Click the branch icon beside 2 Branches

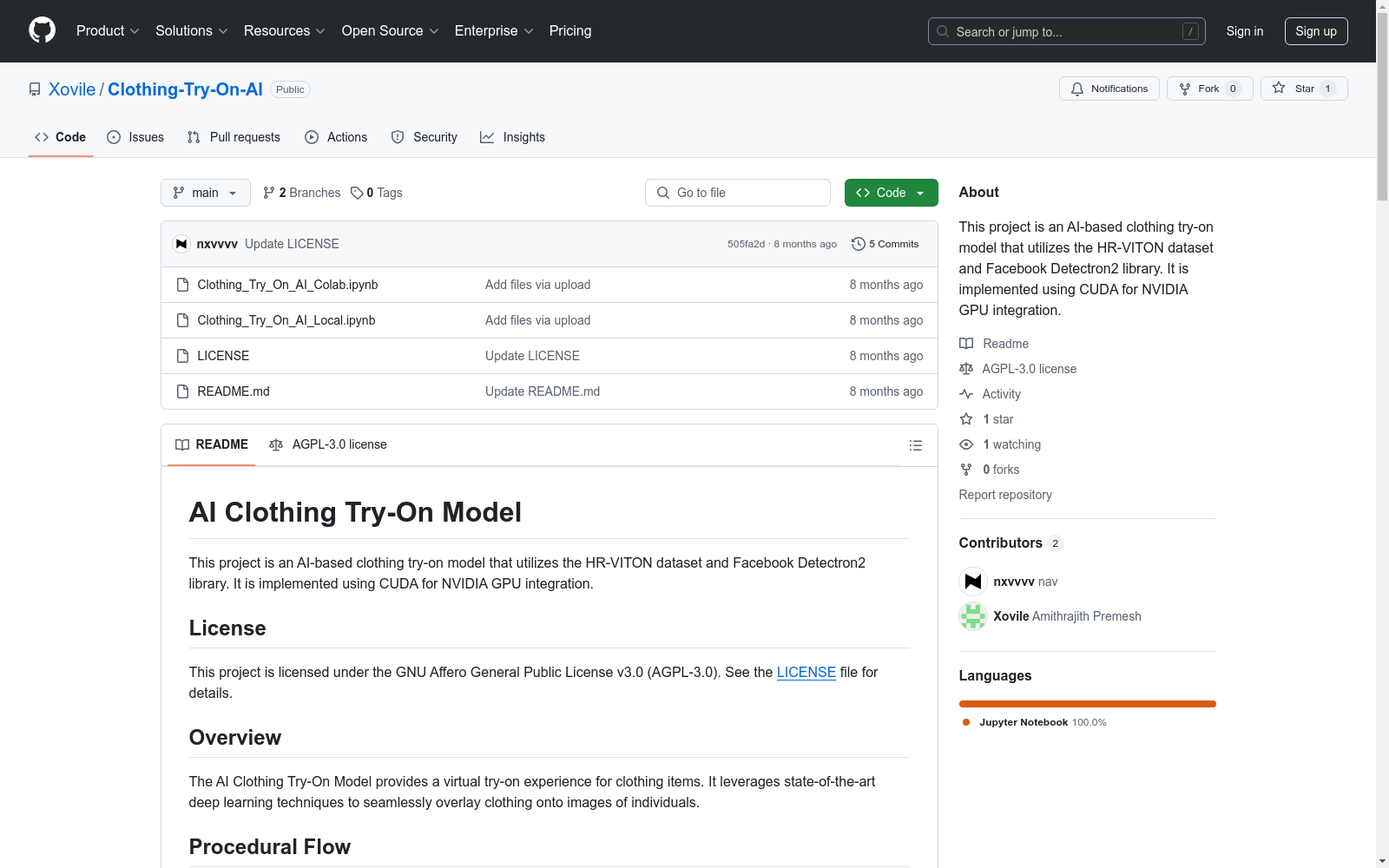[x=269, y=193]
